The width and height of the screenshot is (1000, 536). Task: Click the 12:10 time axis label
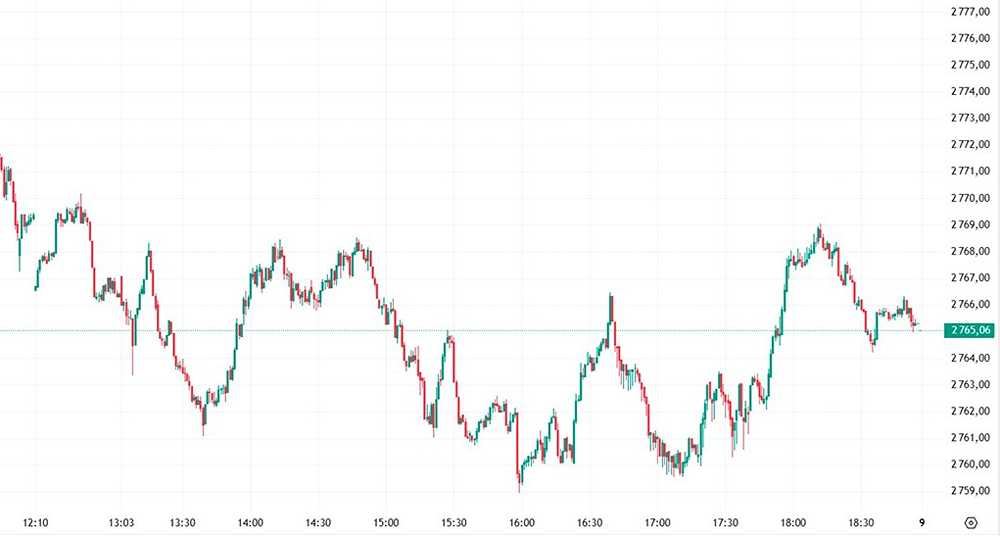(x=35, y=523)
